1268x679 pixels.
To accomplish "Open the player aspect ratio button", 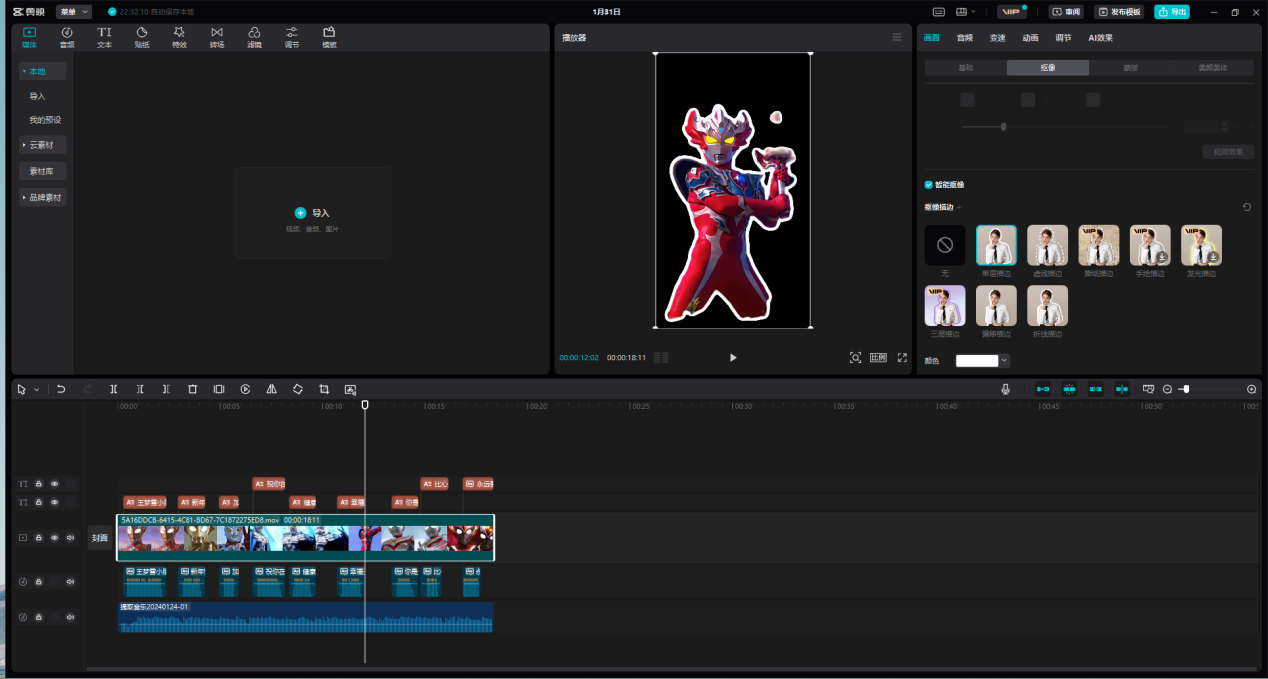I will (878, 357).
